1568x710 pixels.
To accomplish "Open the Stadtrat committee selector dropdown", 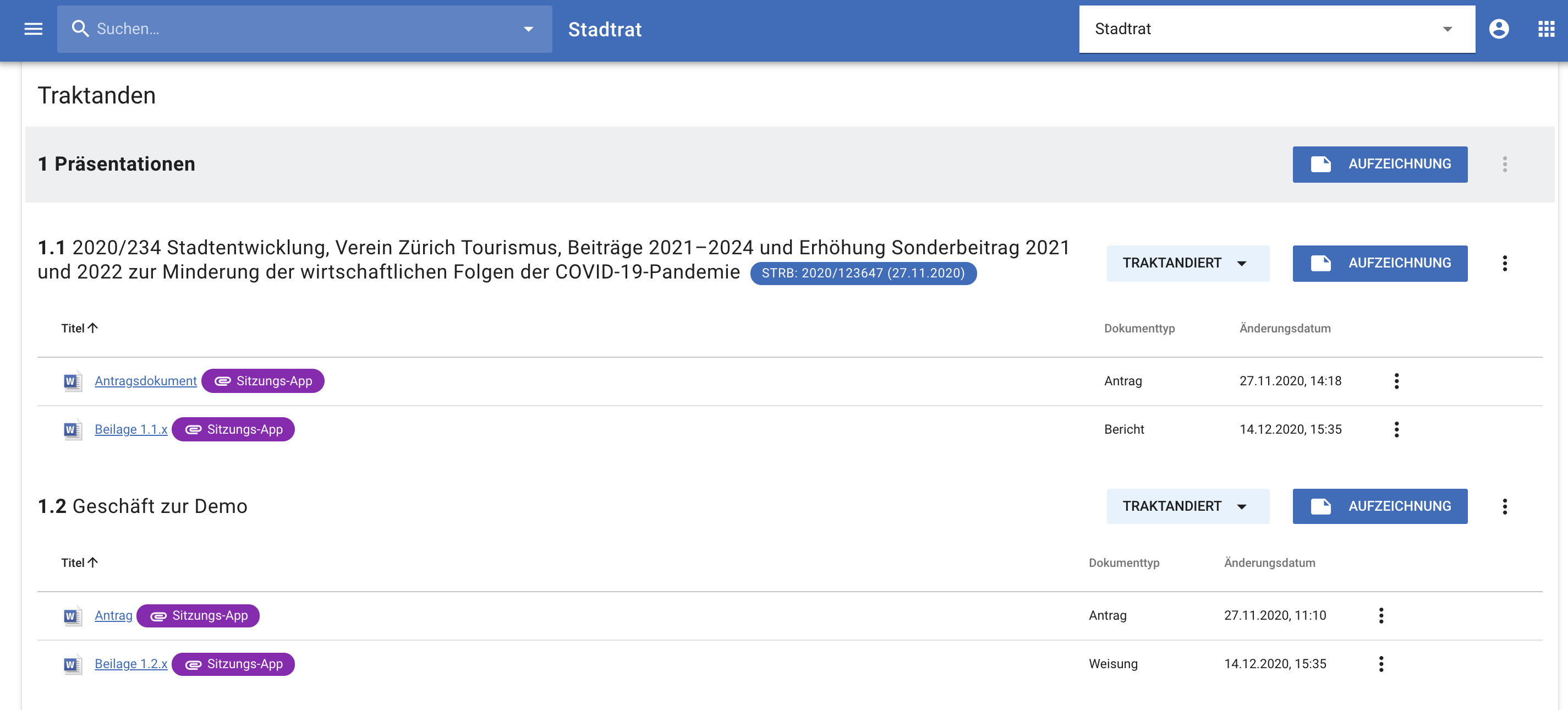I will click(x=1276, y=29).
